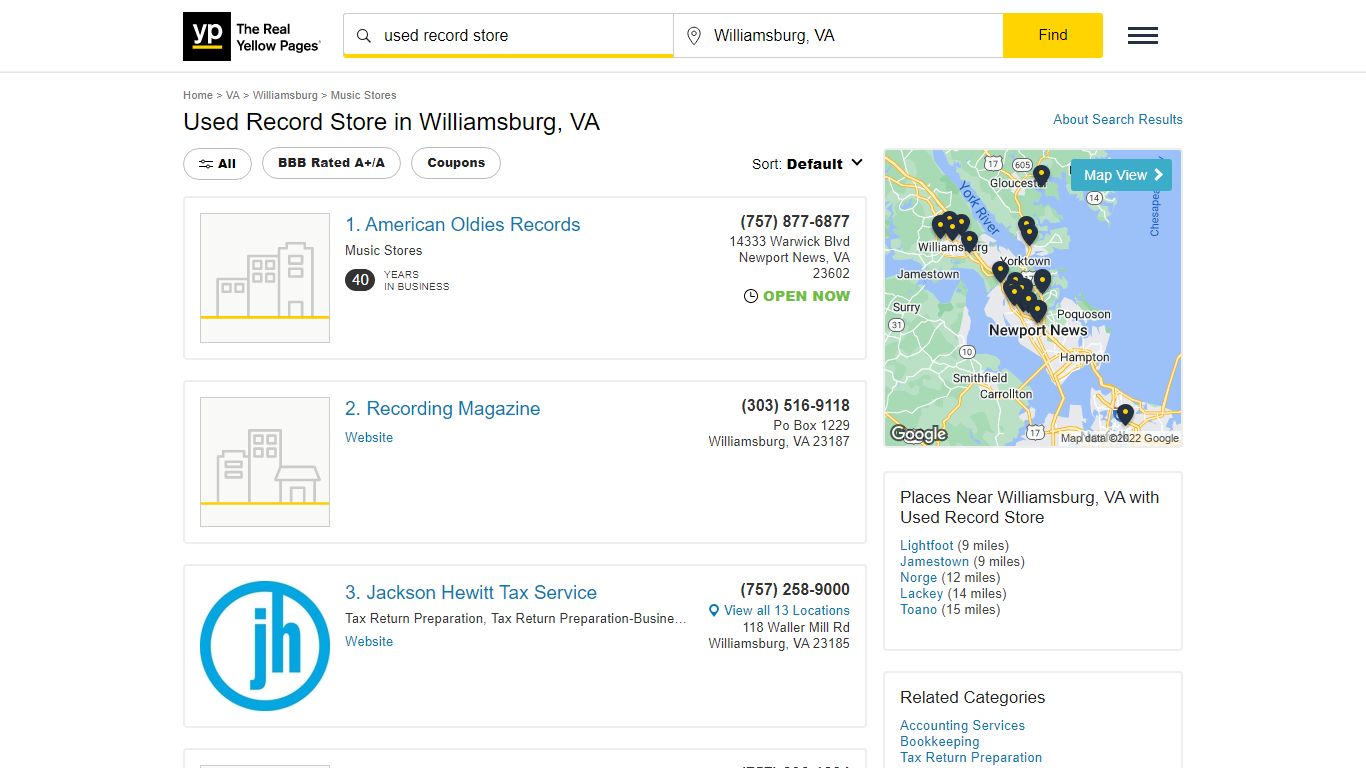Open the All filters button
1366x768 pixels.
point(217,164)
